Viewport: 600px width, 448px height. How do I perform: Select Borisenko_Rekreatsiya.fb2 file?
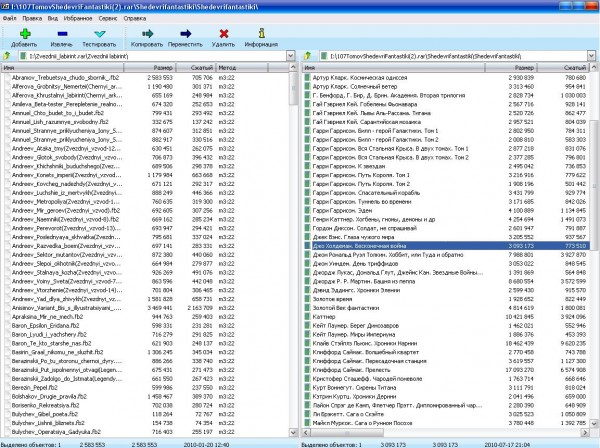click(x=46, y=405)
